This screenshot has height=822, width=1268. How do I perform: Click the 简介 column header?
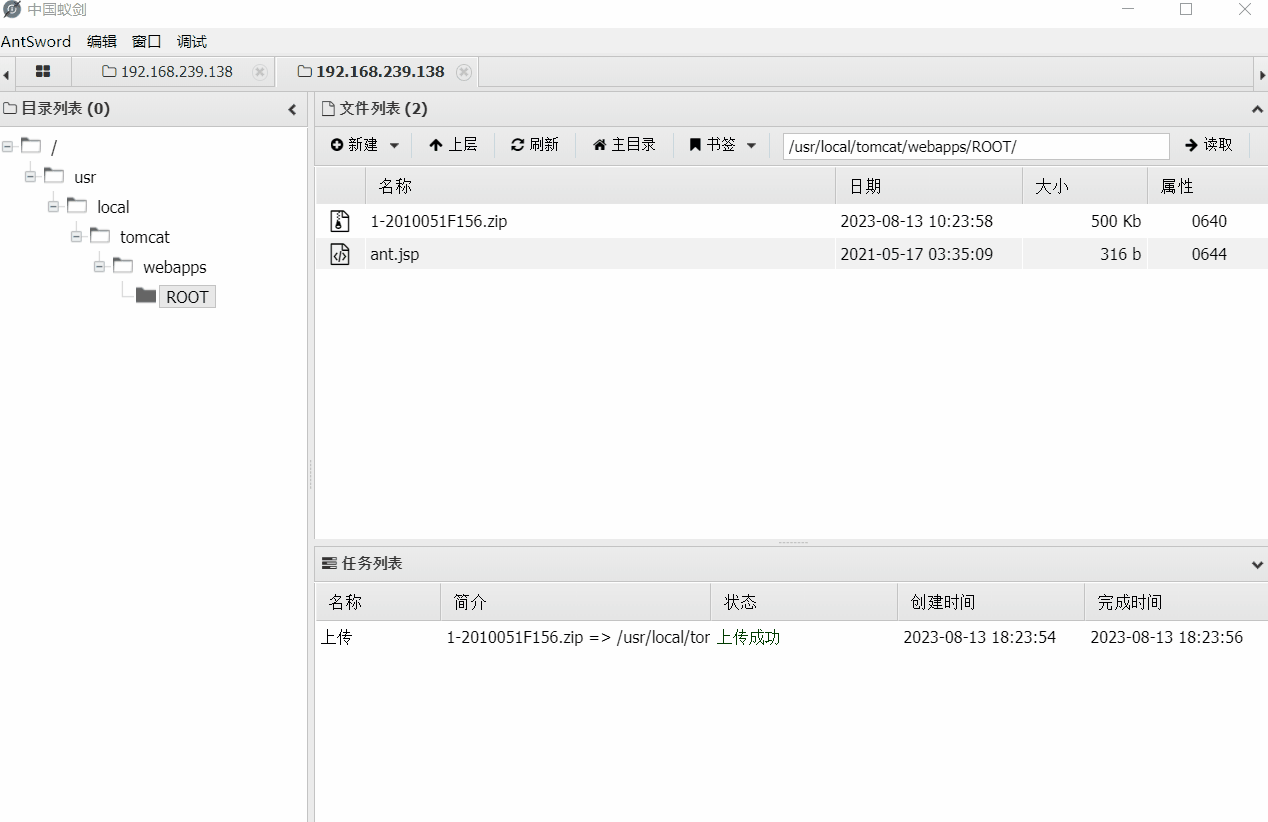click(x=575, y=602)
